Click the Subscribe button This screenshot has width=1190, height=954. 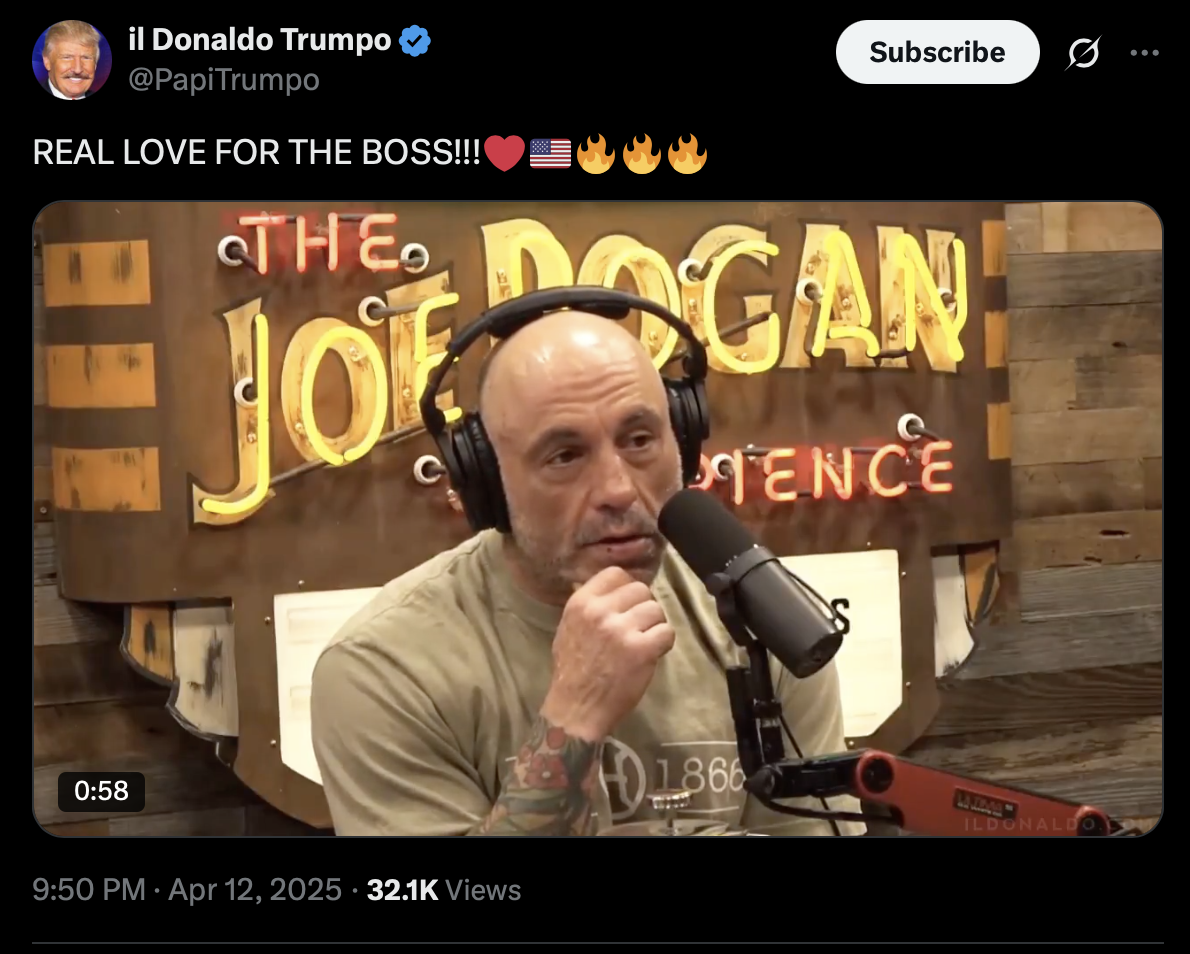(x=937, y=52)
